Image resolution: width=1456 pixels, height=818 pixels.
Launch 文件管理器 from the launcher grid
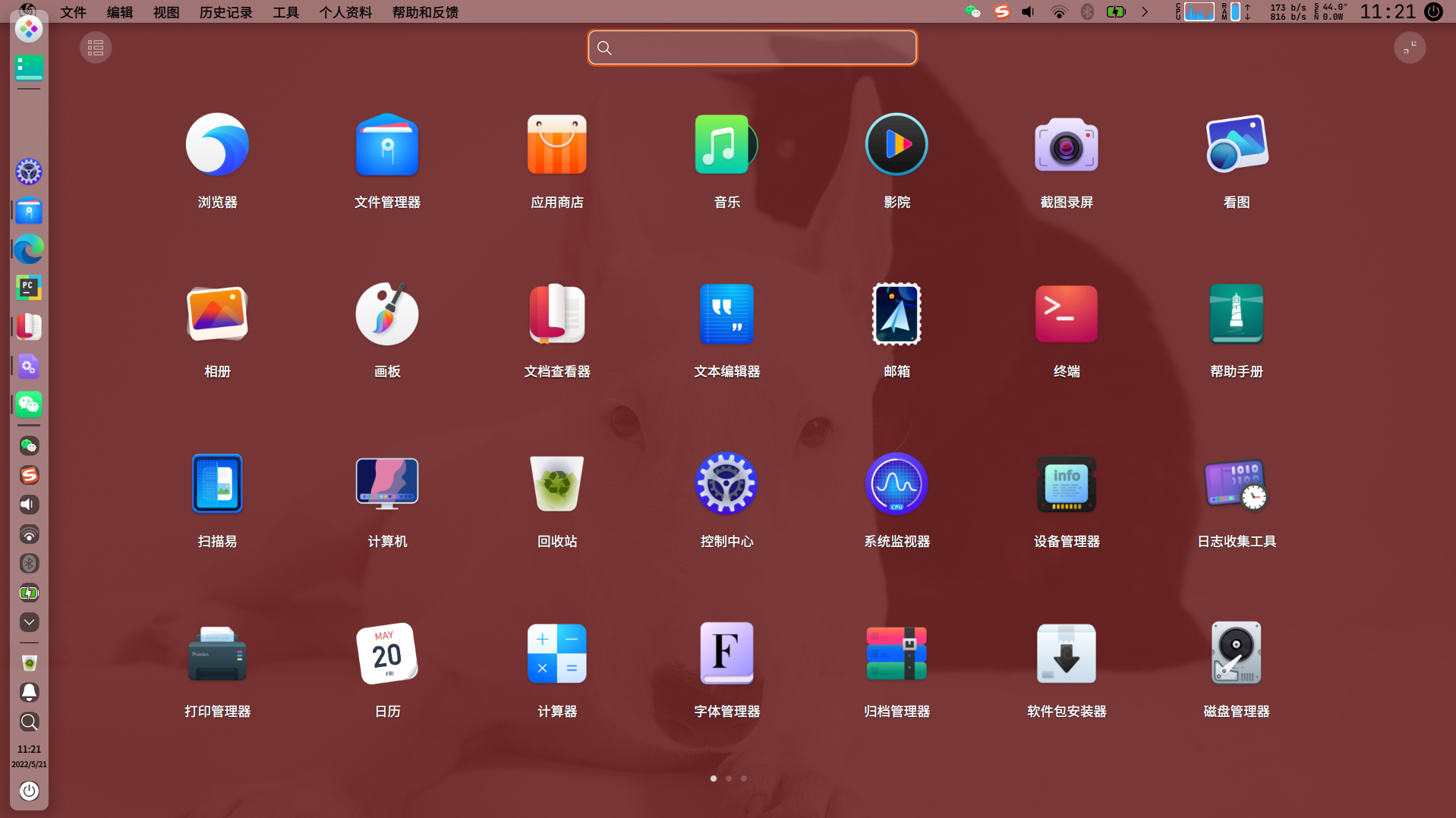tap(387, 144)
